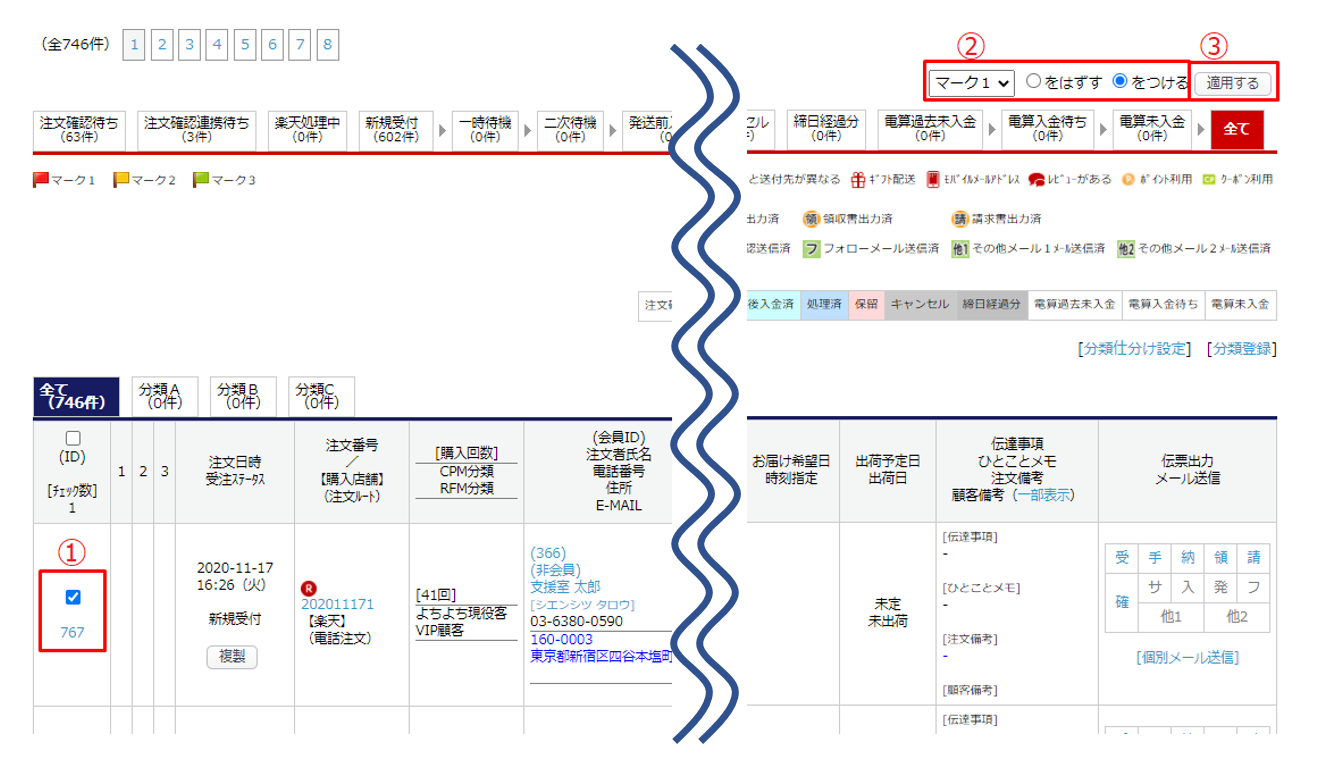Image resolution: width=1319 pixels, height=758 pixels.
Task: Open the 二次待機 status tab
Action: coord(569,129)
